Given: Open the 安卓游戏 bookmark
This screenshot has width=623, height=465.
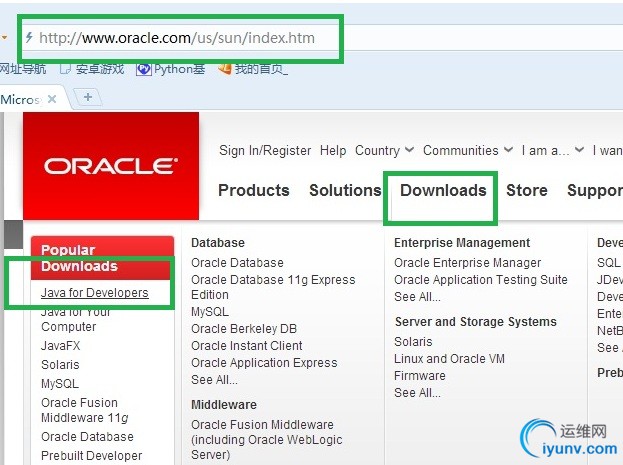Looking at the screenshot, I should [x=92, y=69].
